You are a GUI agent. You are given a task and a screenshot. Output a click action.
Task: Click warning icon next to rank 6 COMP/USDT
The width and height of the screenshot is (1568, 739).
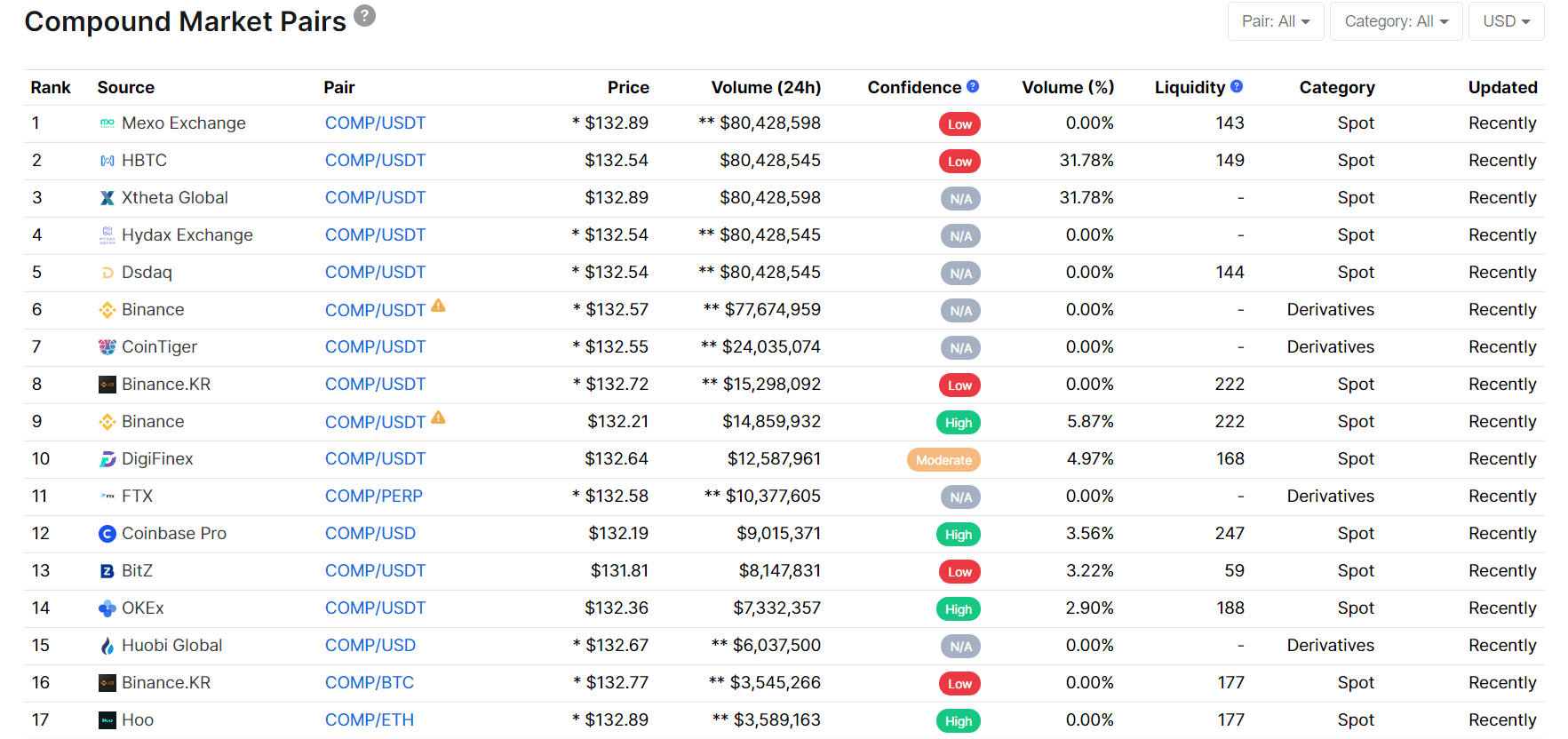click(x=438, y=306)
